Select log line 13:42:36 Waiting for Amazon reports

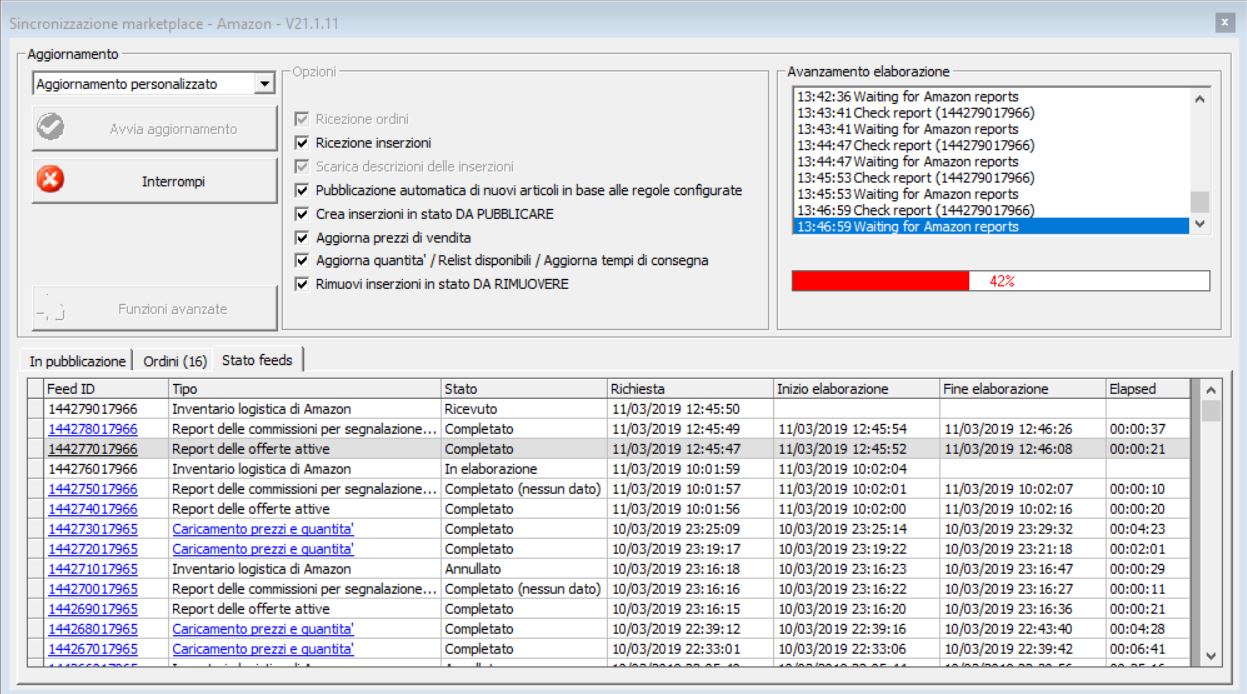993,97
